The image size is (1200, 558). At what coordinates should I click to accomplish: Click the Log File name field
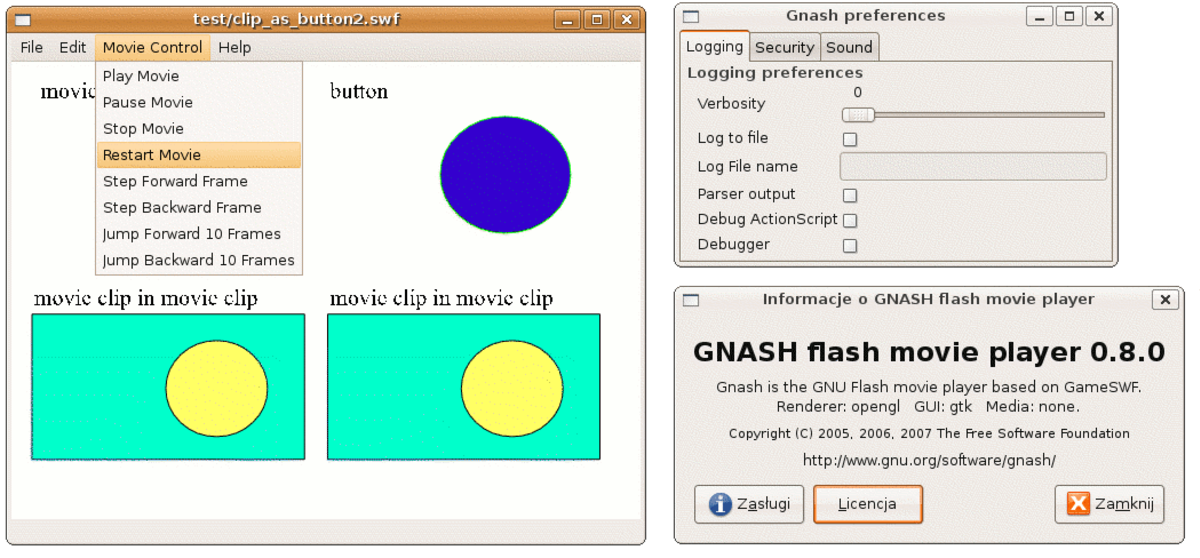(x=973, y=166)
